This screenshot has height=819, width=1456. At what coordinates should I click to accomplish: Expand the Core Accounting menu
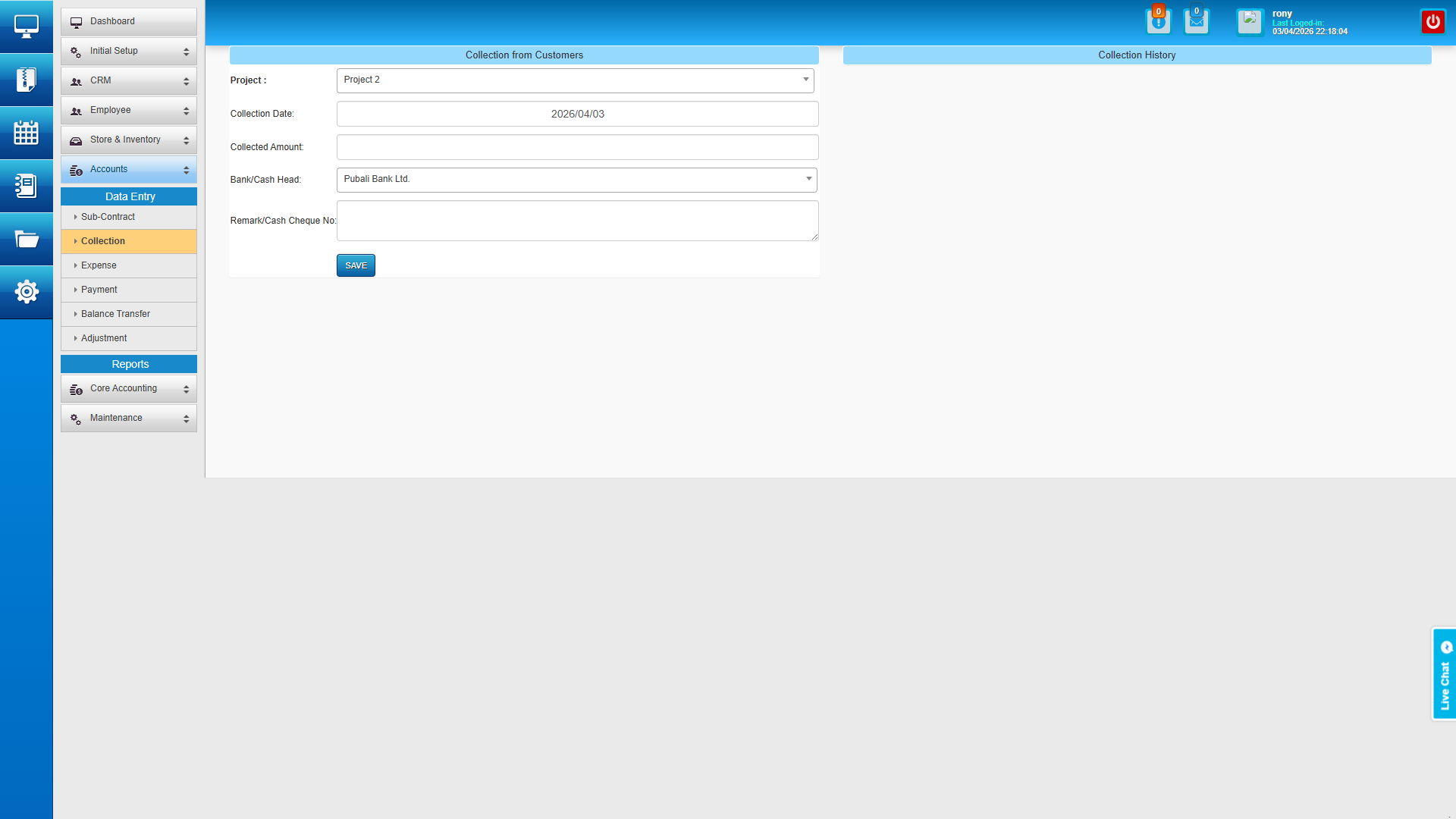coord(129,389)
